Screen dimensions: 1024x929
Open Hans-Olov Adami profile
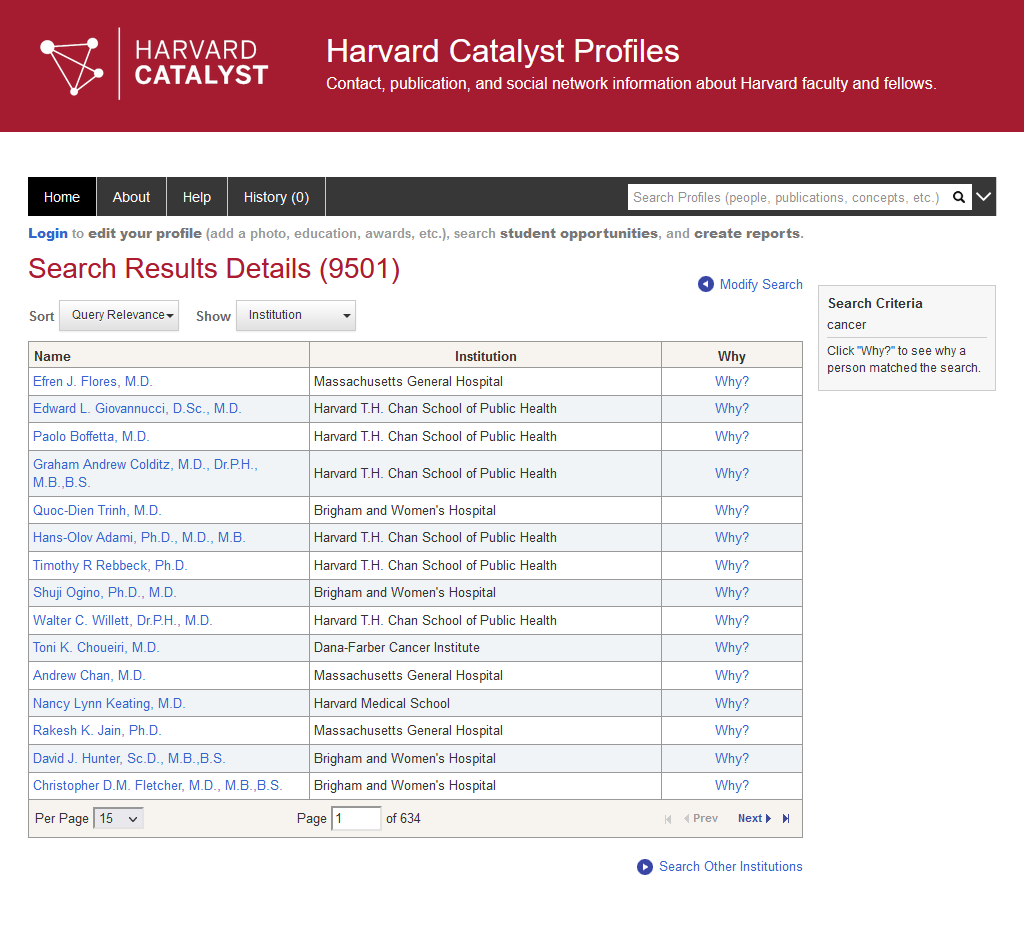139,538
